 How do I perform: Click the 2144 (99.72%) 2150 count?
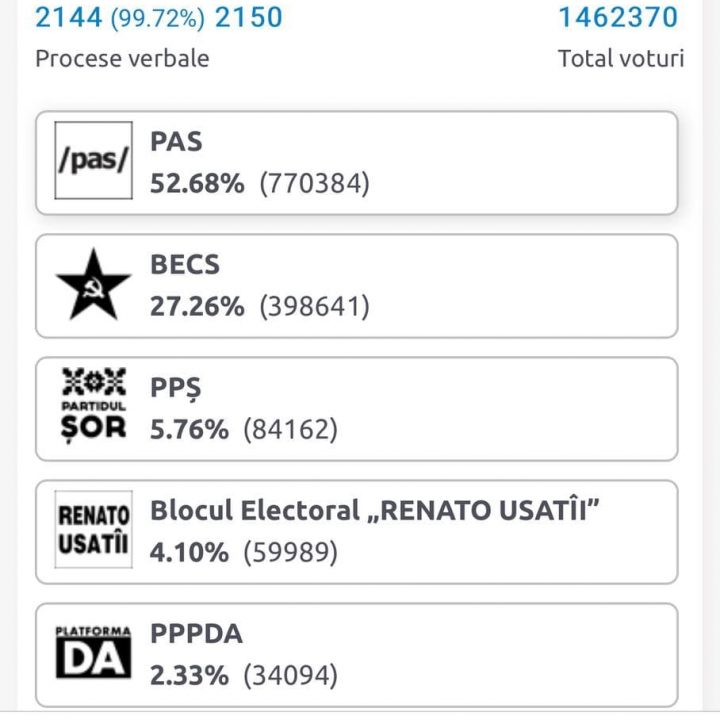[x=158, y=17]
